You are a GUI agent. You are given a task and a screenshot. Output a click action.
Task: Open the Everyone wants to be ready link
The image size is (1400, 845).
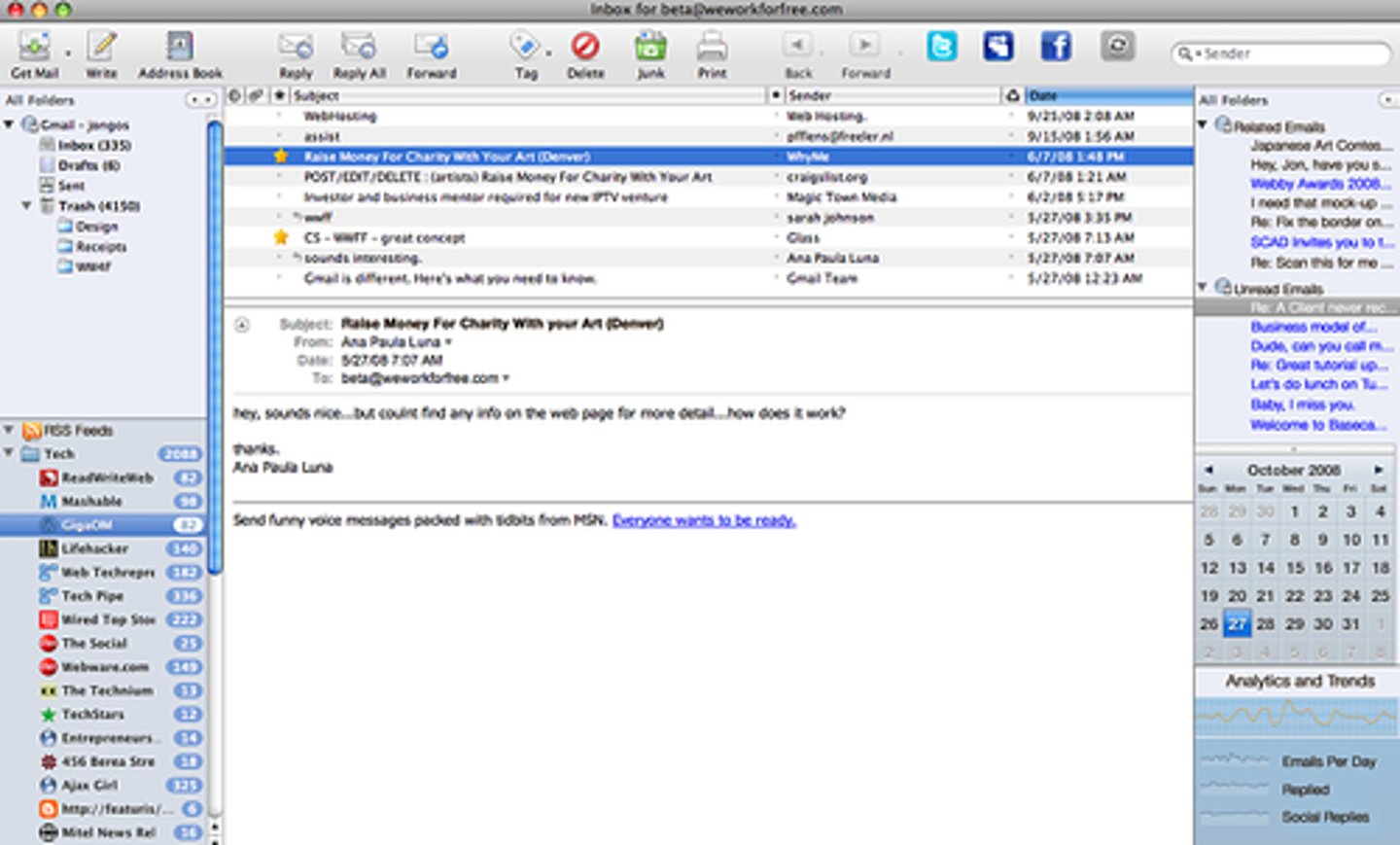(x=704, y=520)
